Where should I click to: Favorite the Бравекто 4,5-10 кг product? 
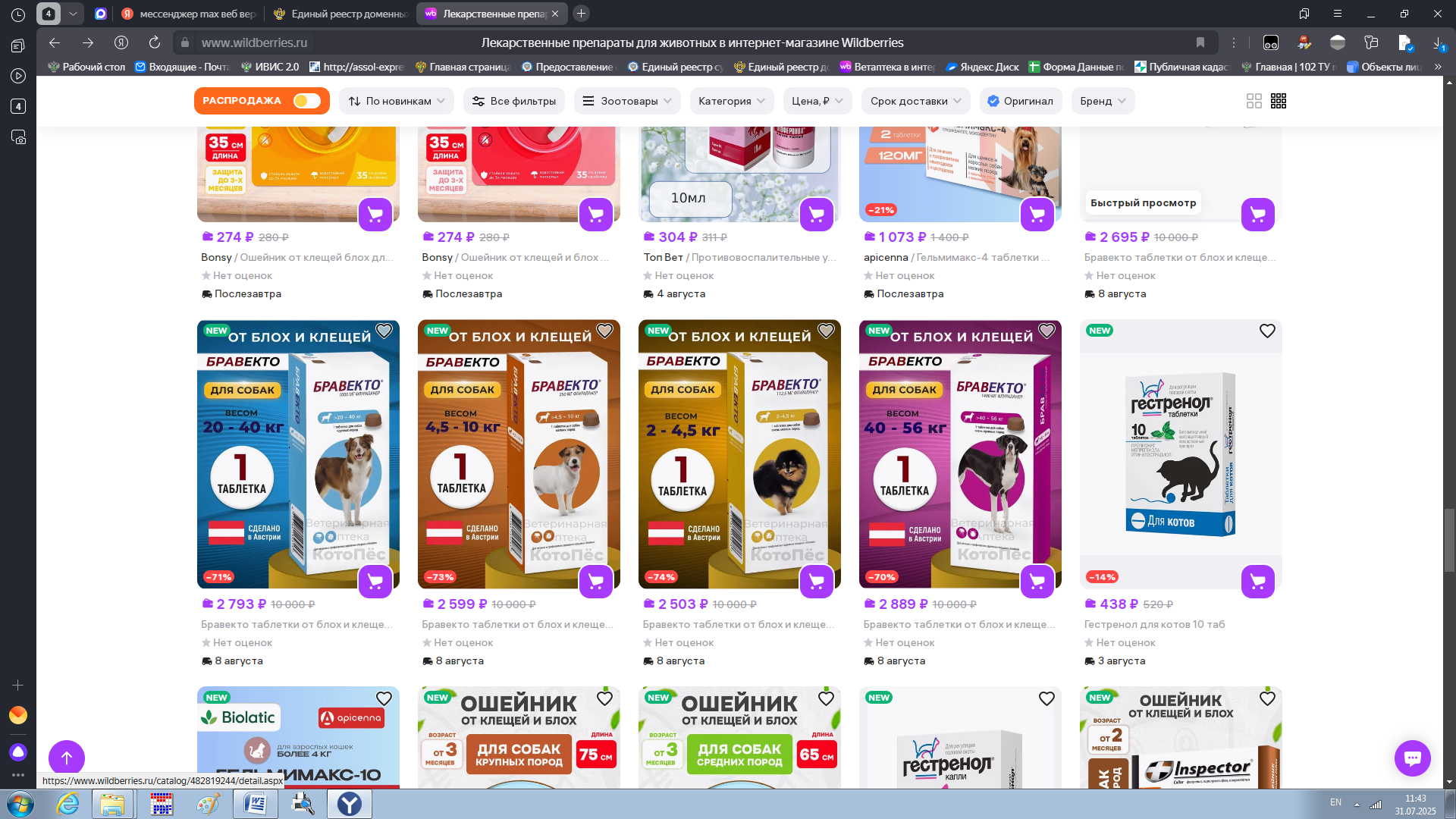604,331
